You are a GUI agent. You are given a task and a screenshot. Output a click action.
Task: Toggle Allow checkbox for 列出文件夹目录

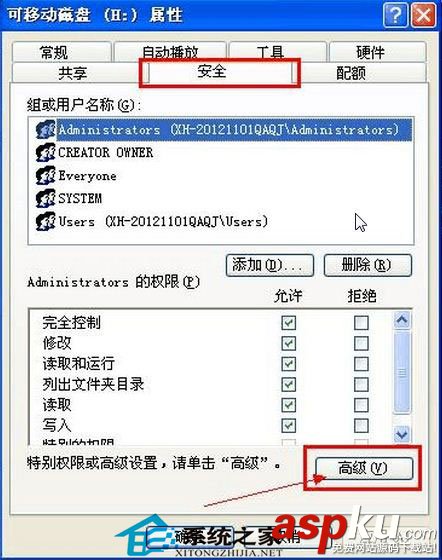click(x=288, y=384)
